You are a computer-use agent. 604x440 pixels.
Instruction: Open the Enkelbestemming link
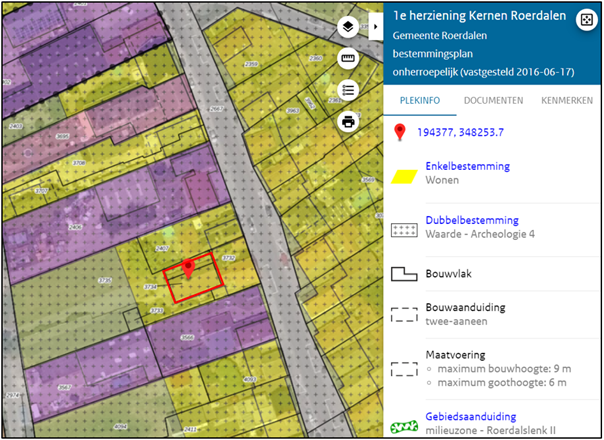click(x=468, y=166)
